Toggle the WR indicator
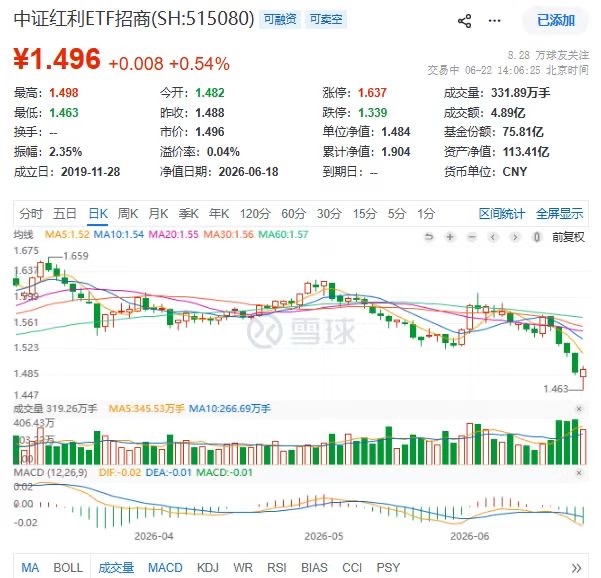The width and height of the screenshot is (601, 578). pos(243,567)
